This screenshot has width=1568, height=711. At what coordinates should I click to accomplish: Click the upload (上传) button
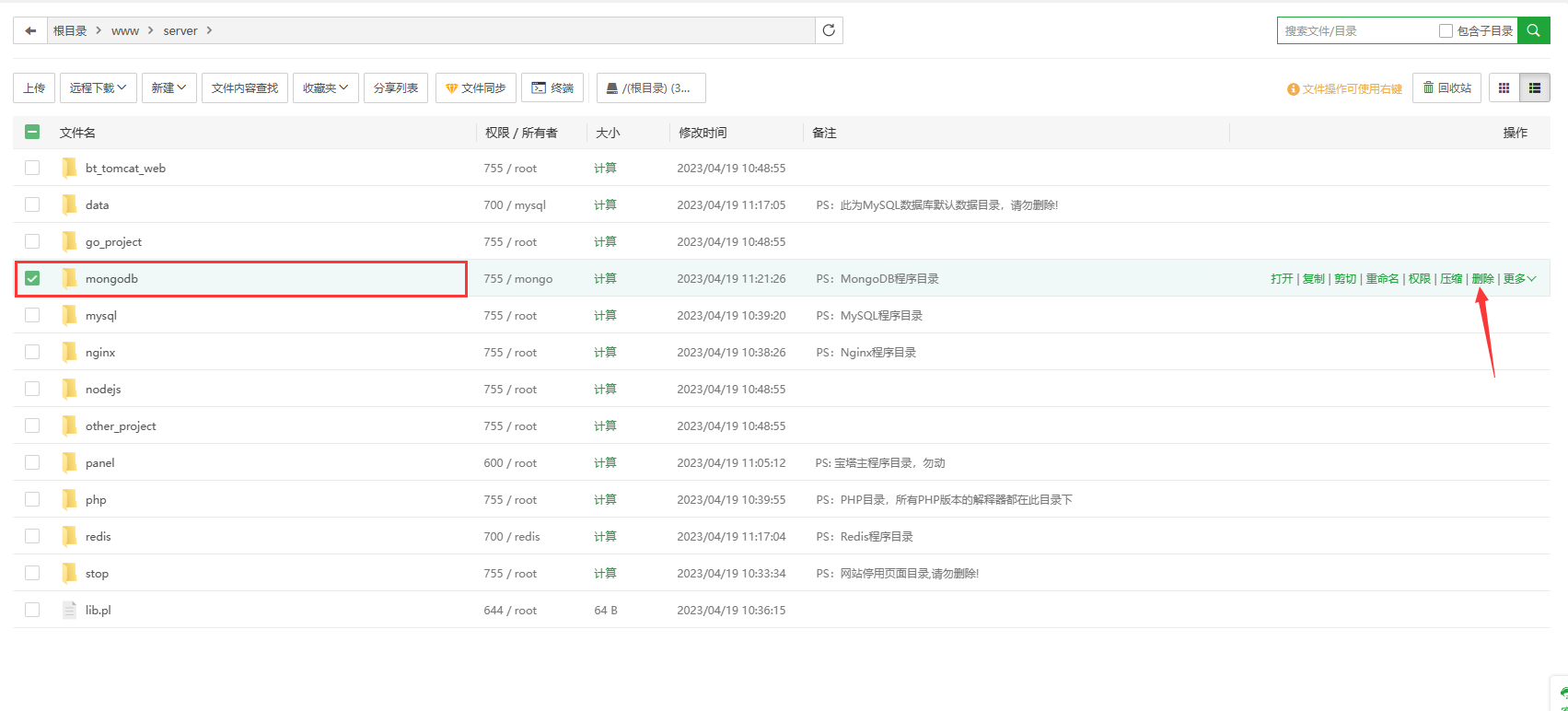34,88
